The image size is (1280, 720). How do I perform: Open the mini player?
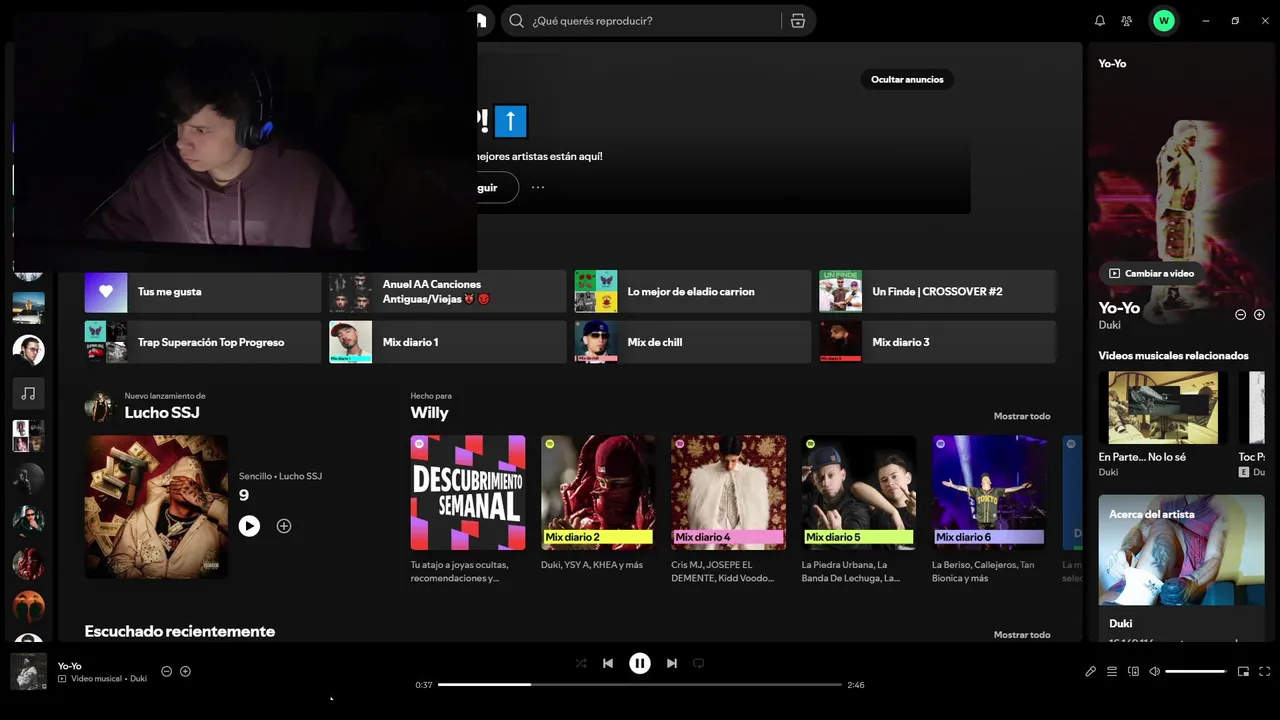tap(1244, 671)
